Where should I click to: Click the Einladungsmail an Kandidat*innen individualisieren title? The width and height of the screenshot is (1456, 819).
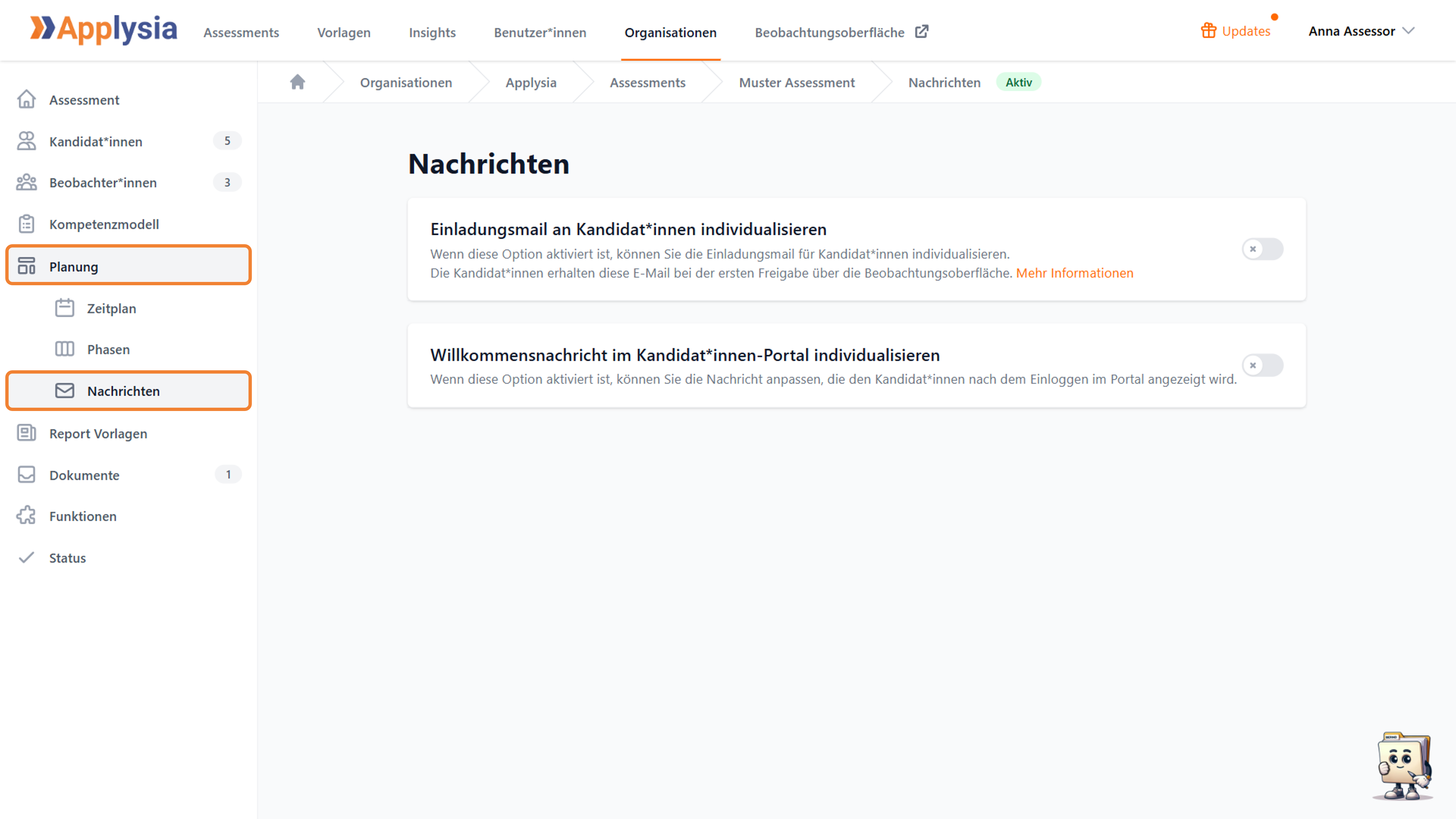pyautogui.click(x=628, y=229)
